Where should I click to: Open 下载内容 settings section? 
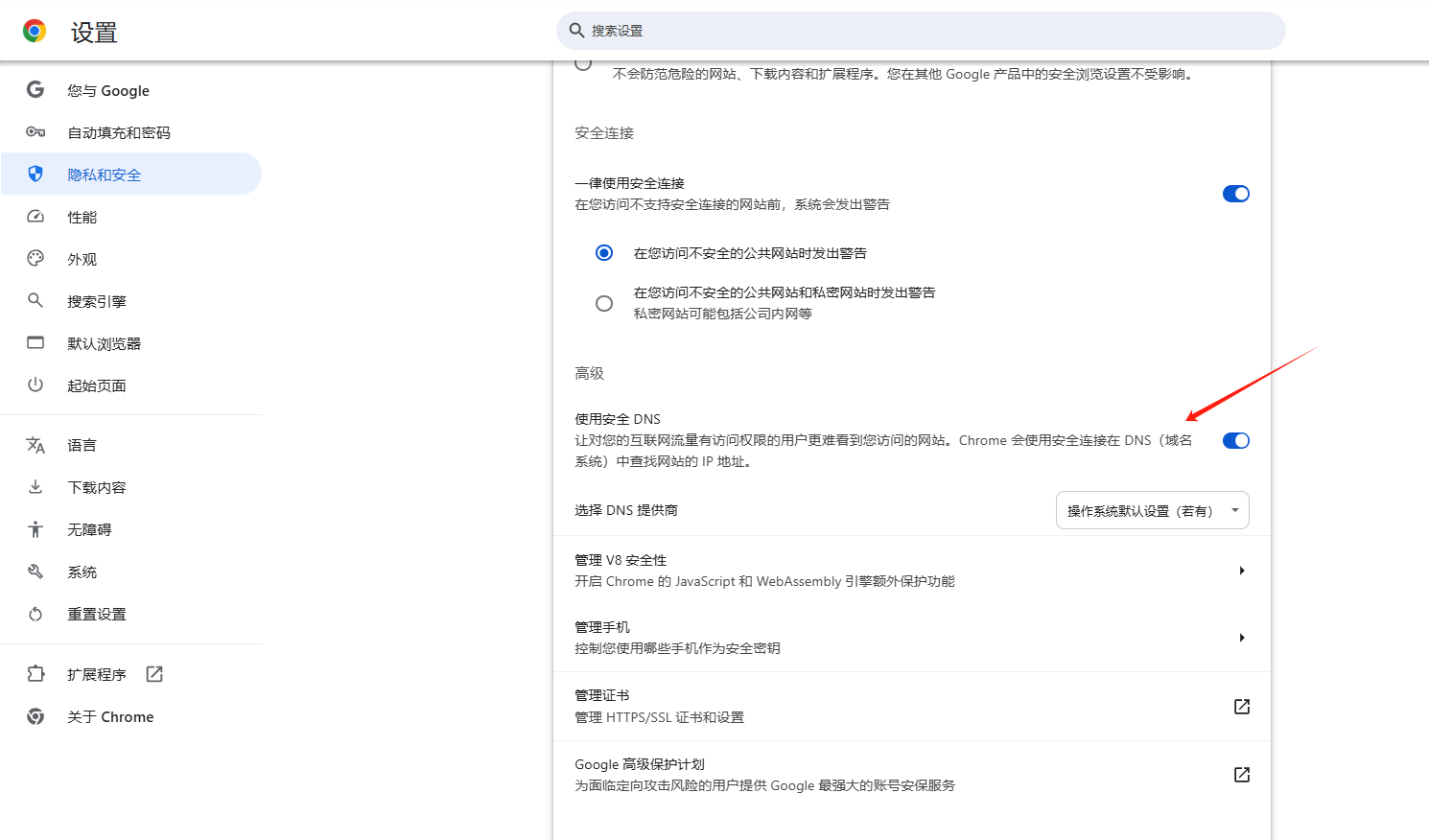(131, 487)
